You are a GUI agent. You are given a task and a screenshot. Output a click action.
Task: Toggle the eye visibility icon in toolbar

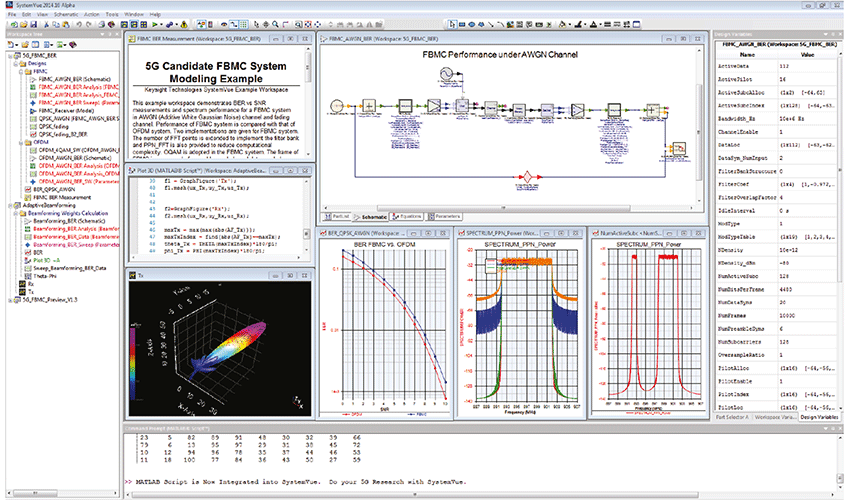(224, 24)
